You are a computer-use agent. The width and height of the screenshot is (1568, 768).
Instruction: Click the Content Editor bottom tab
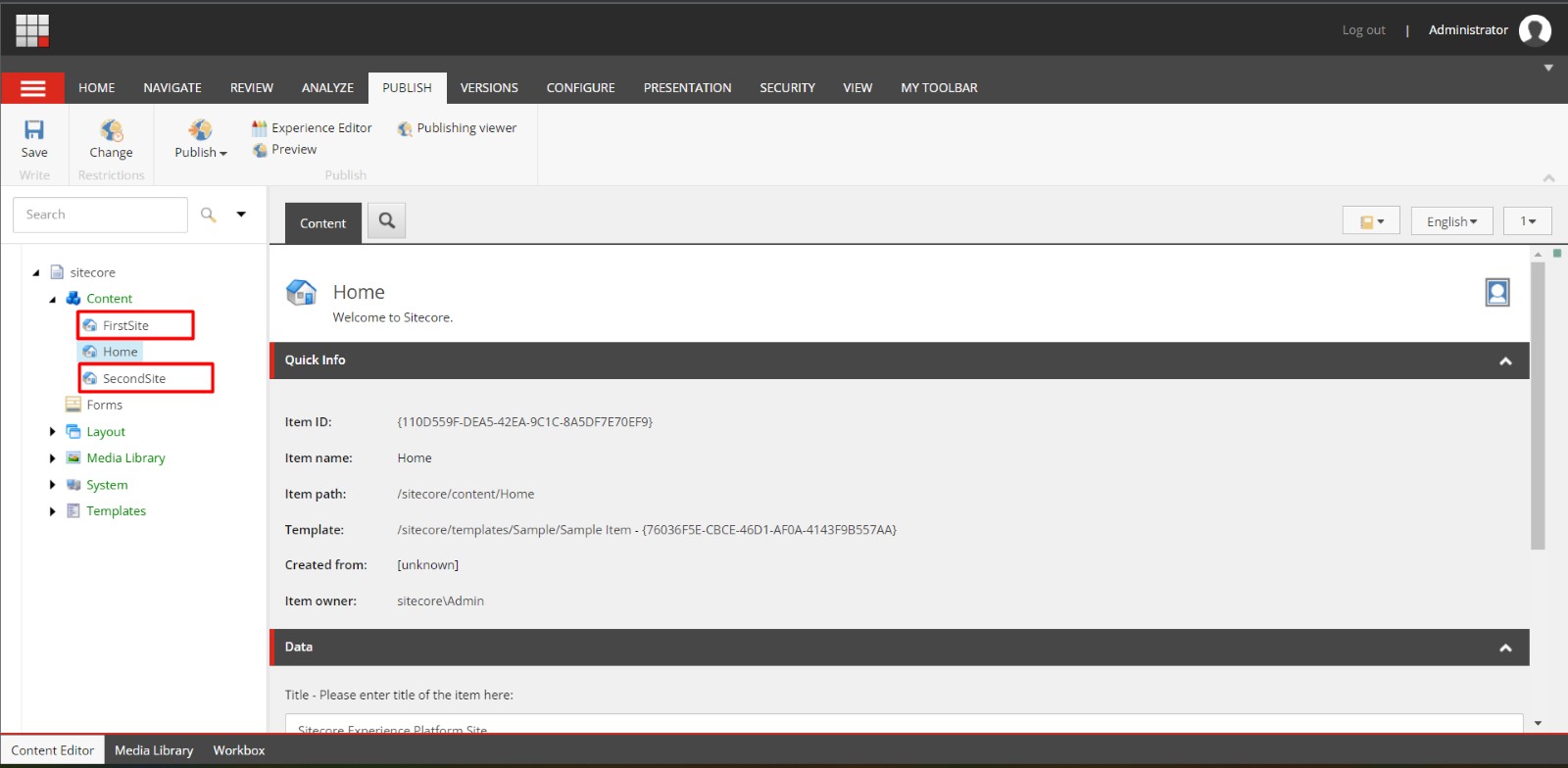[x=53, y=750]
